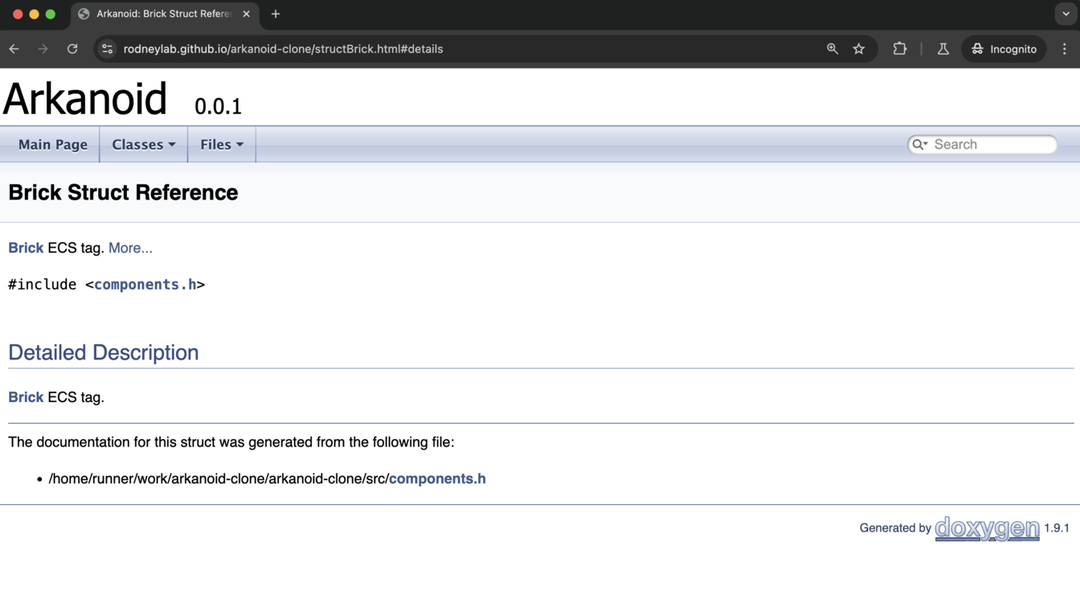Expand the Classes dropdown menu
The image size is (1080, 608).
click(x=143, y=145)
